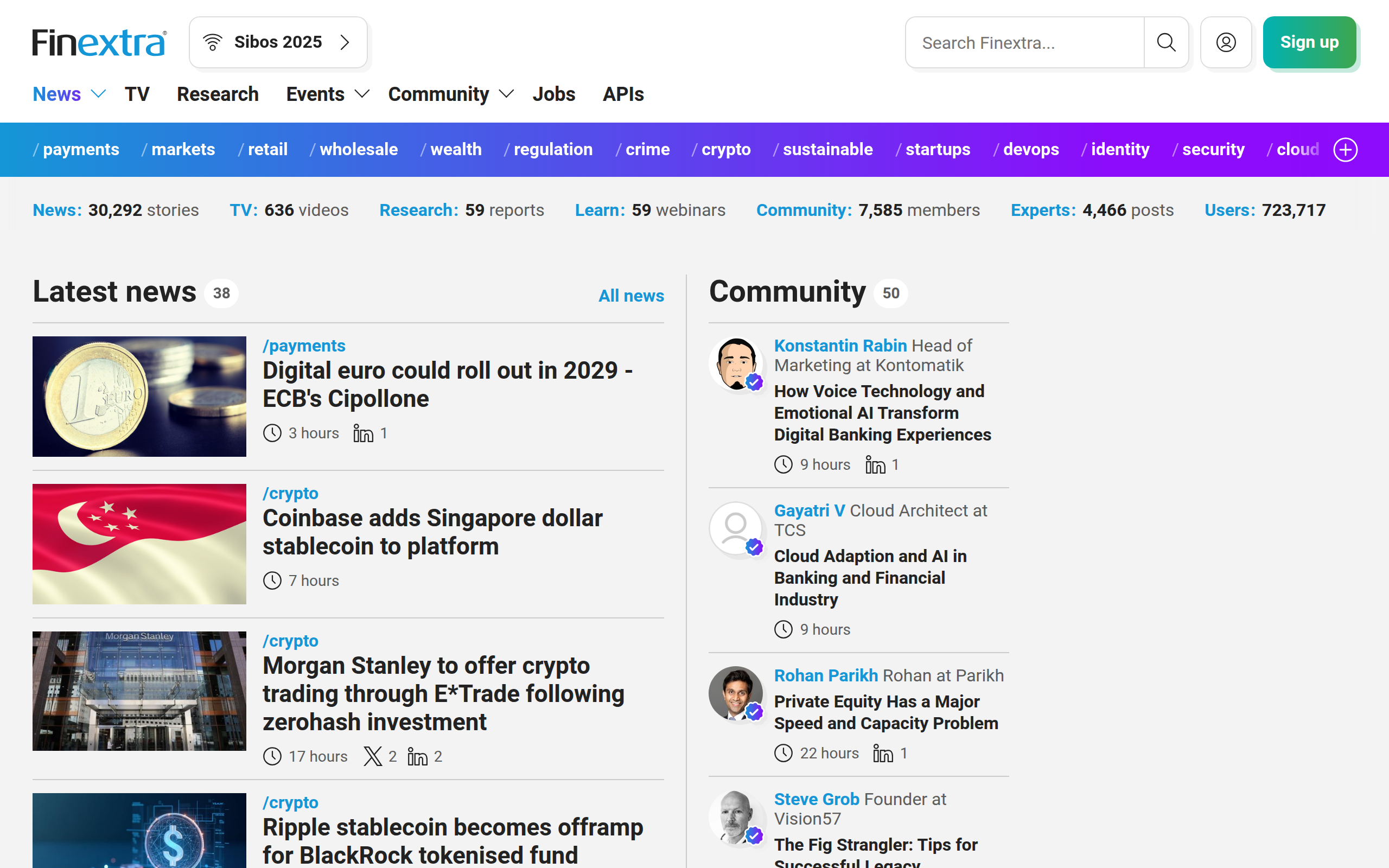1389x868 pixels.
Task: Click the Search Finextra input field
Action: tap(1024, 42)
